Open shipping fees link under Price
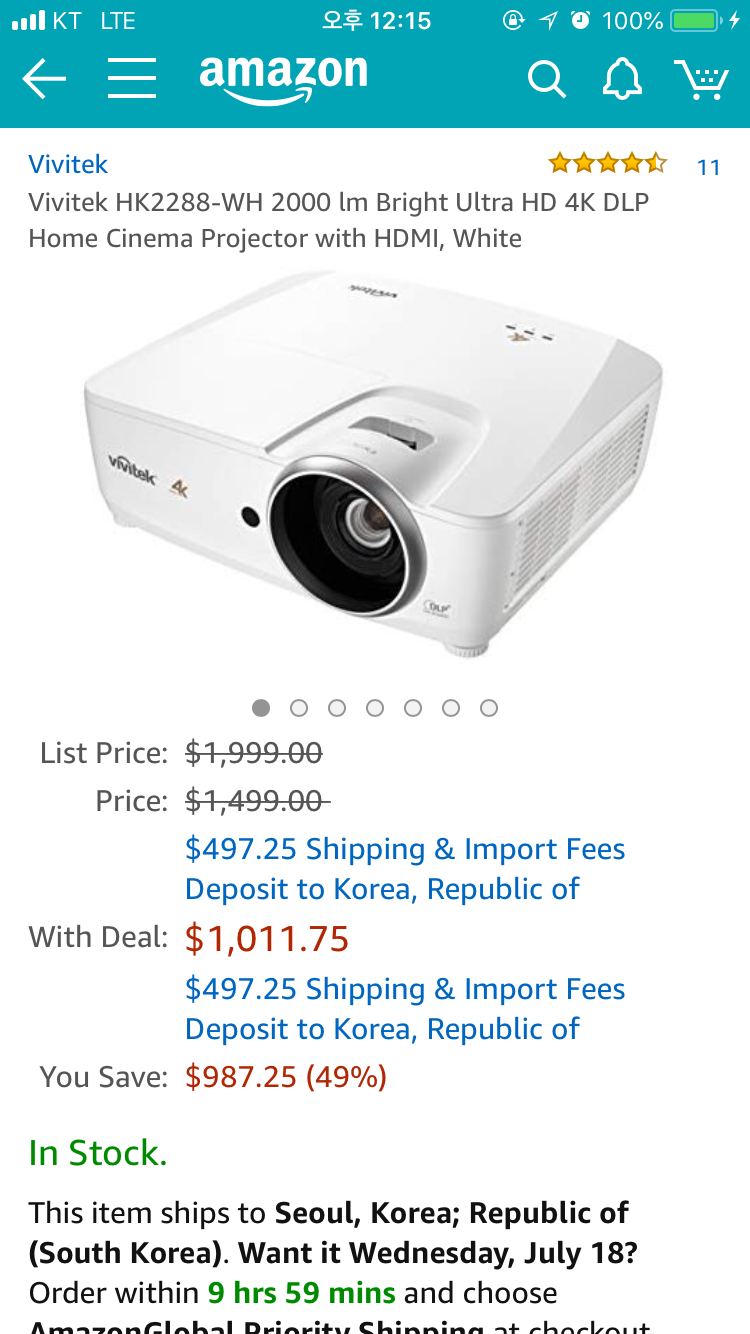This screenshot has width=750, height=1334. click(405, 869)
